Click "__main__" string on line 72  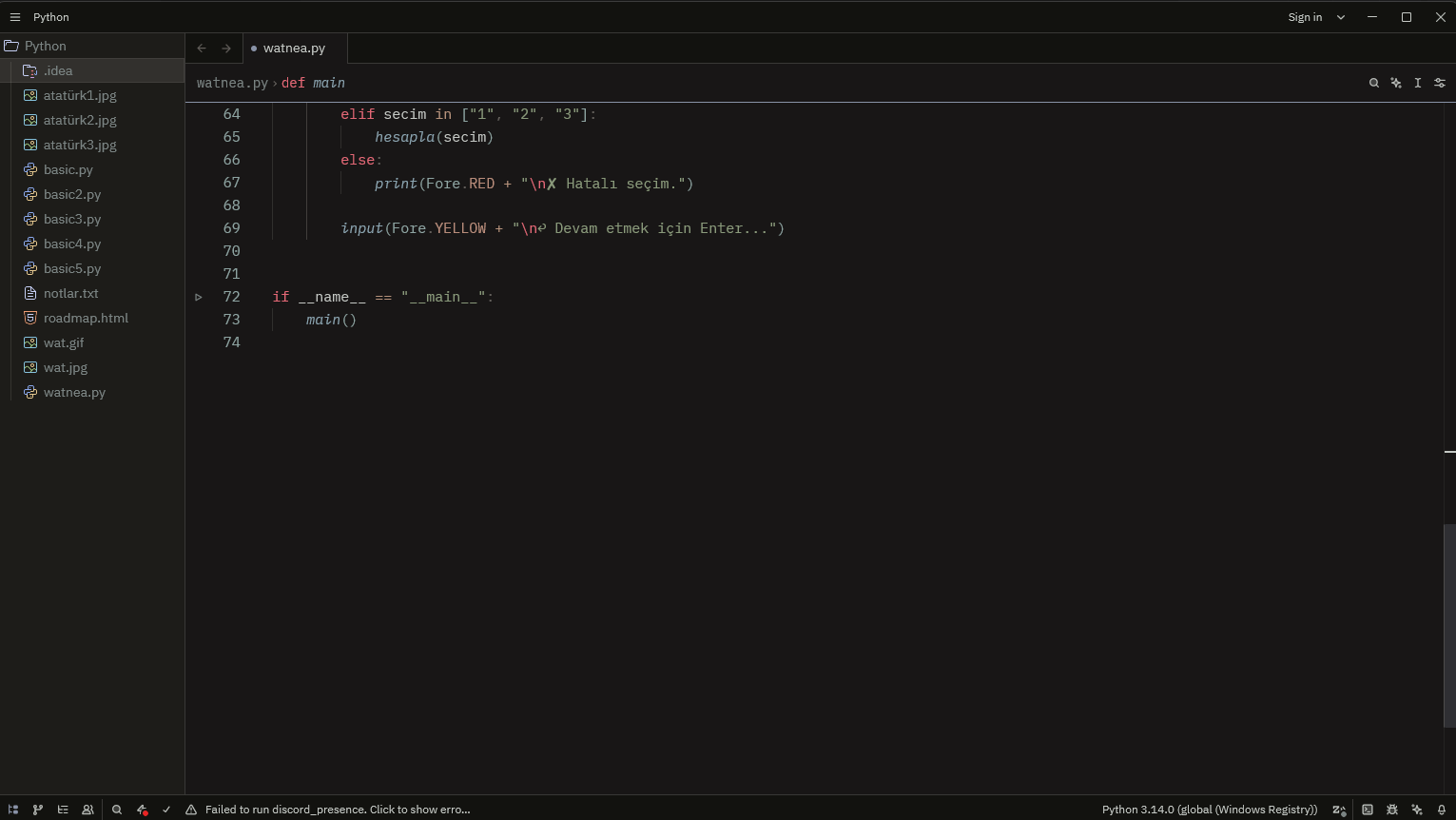click(x=443, y=297)
